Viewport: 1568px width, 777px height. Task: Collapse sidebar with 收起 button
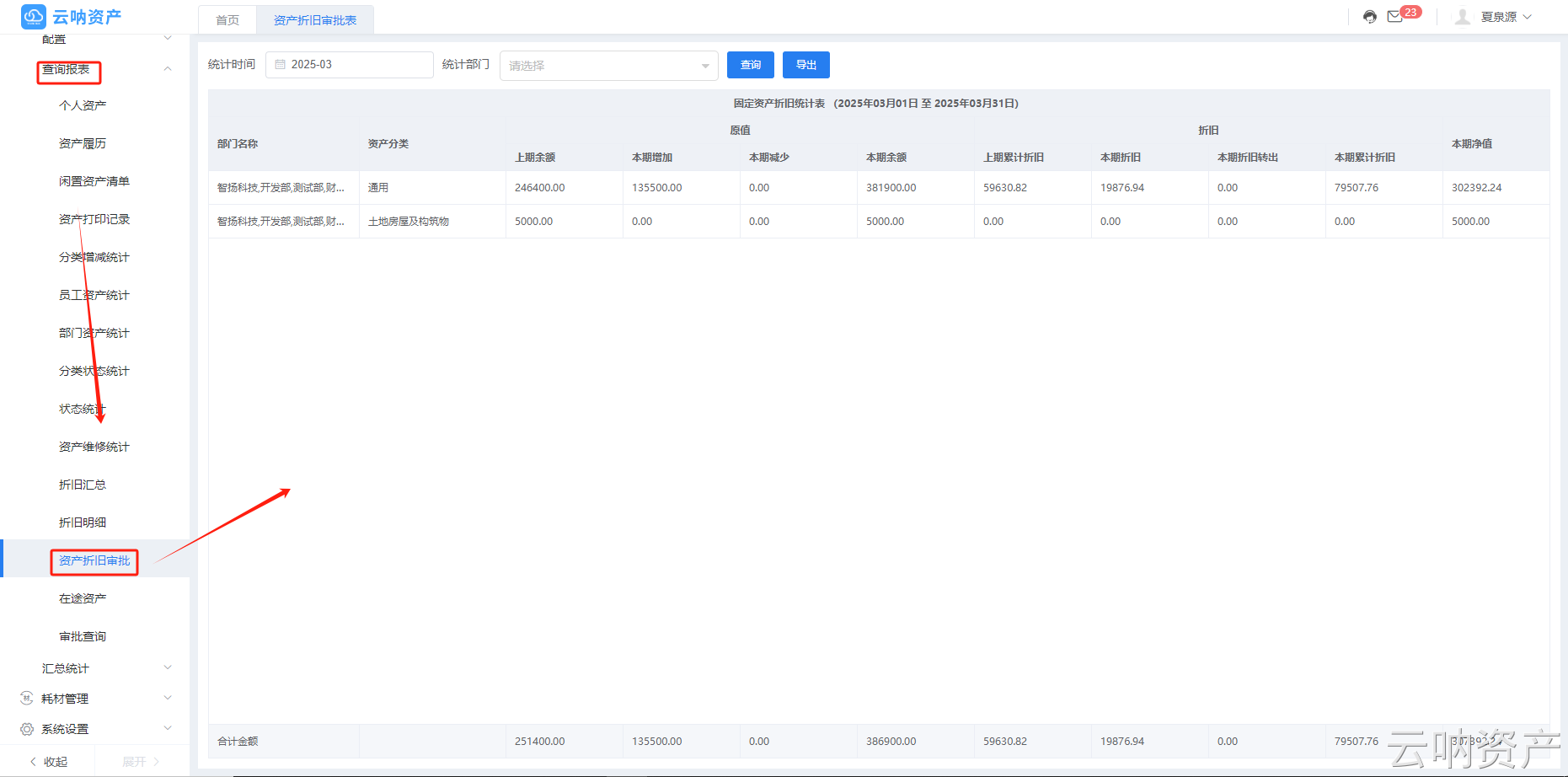coord(48,762)
